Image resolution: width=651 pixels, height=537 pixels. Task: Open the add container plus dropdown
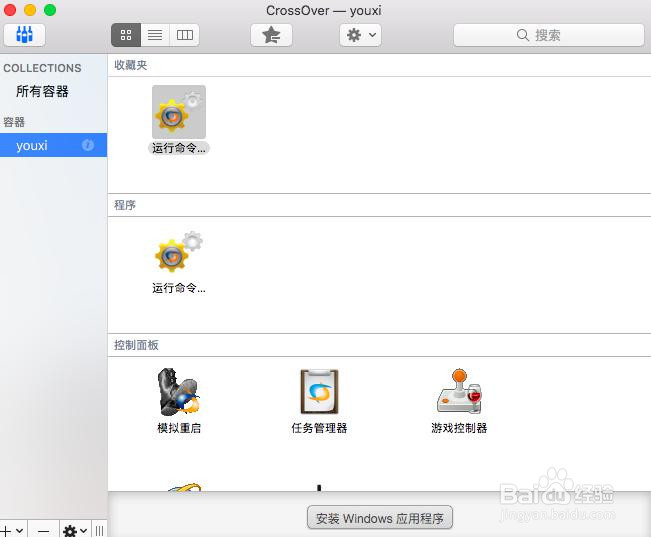click(12, 530)
